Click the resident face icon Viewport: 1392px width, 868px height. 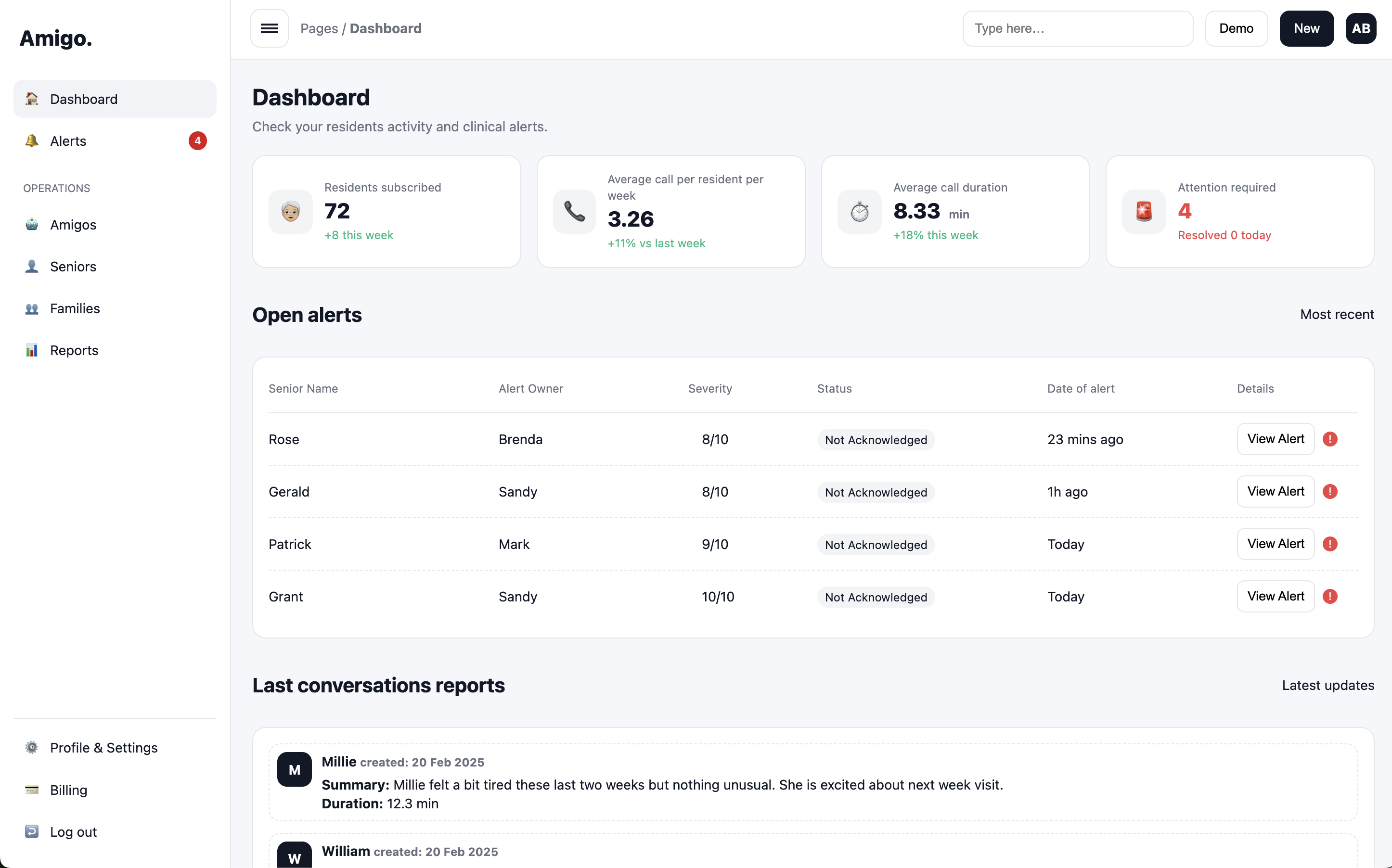tap(291, 211)
